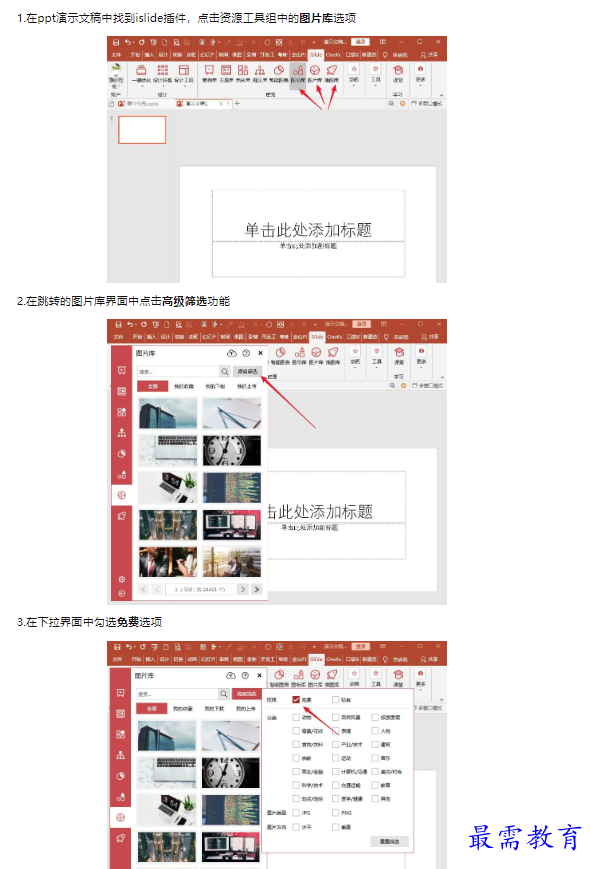Check the PNG image type checkbox
The height and width of the screenshot is (869, 590).
(x=335, y=812)
